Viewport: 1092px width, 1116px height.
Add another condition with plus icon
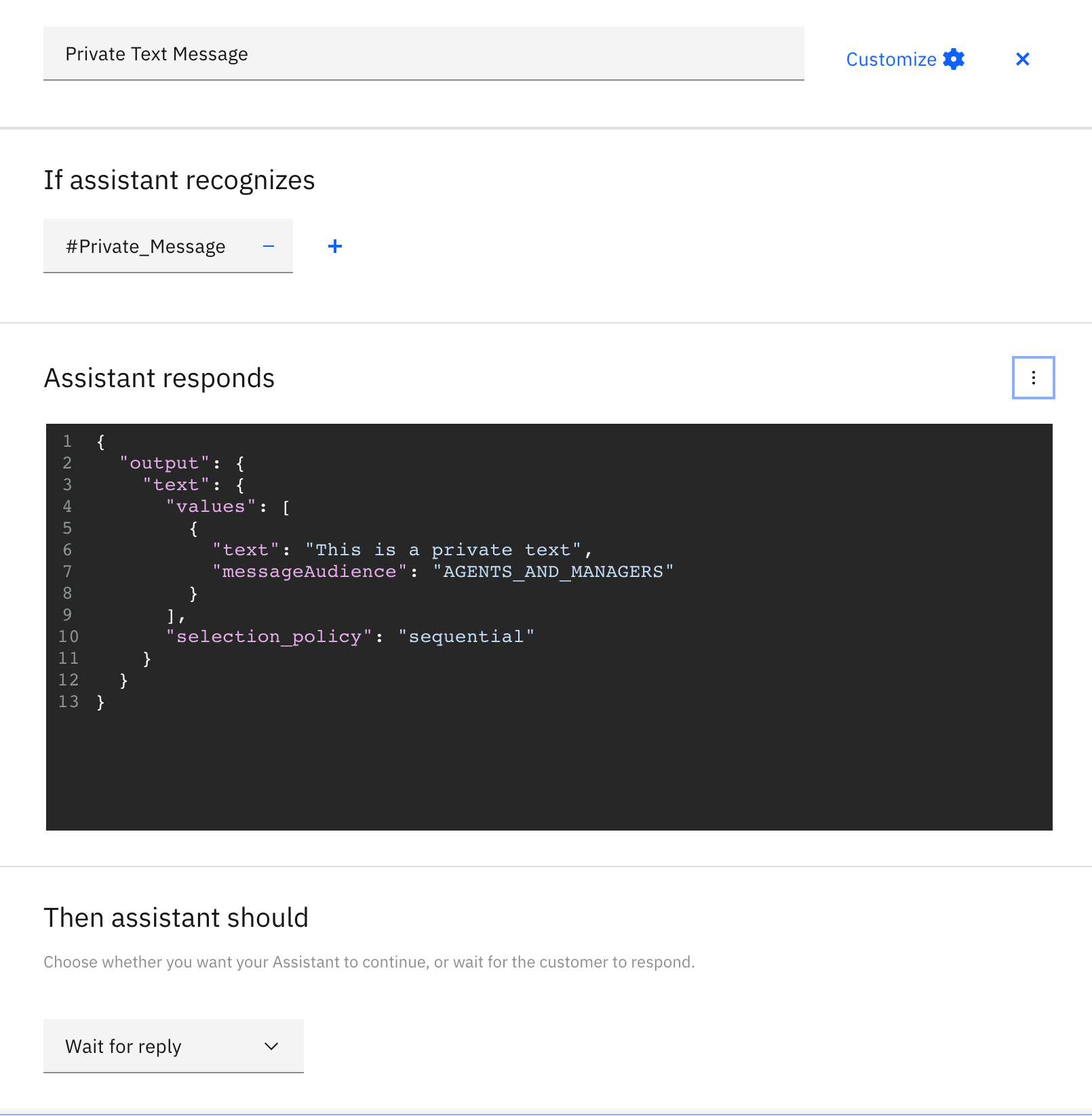pyautogui.click(x=335, y=246)
